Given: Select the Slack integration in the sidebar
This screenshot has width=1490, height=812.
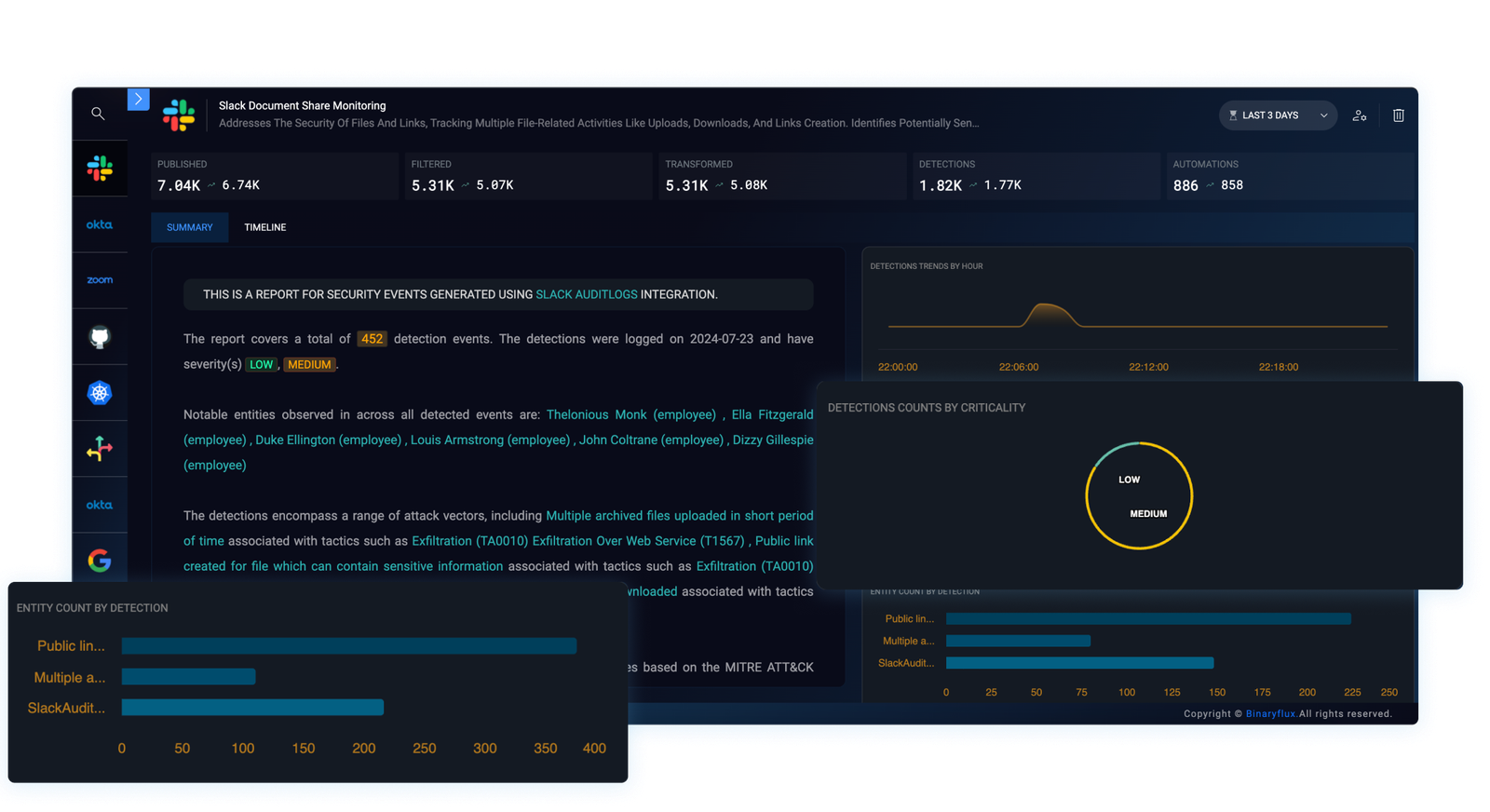Looking at the screenshot, I should [x=100, y=169].
